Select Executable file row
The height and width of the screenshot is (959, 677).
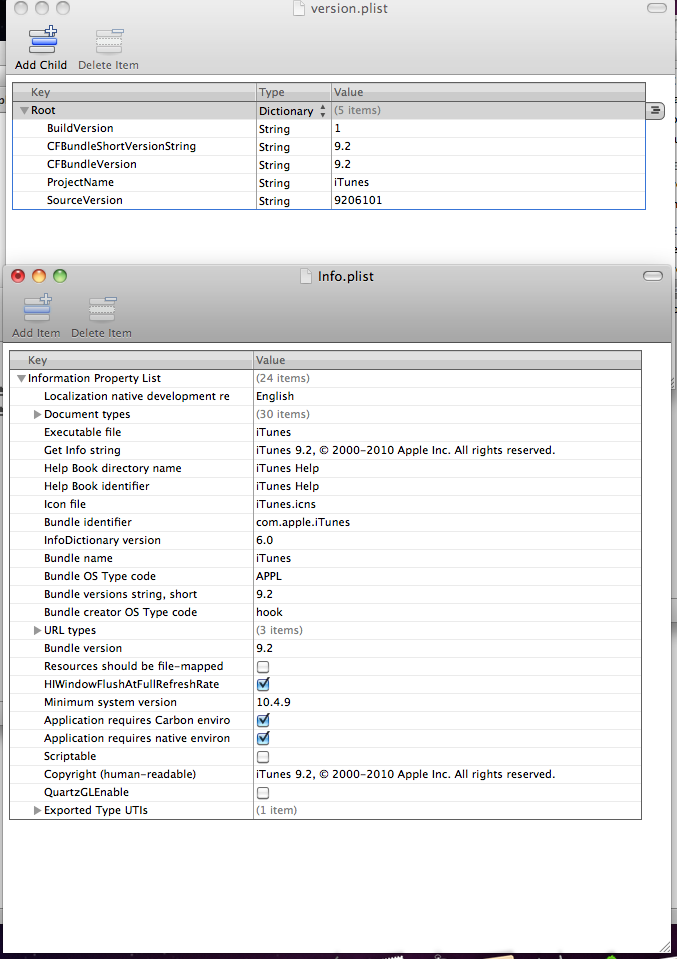(83, 432)
